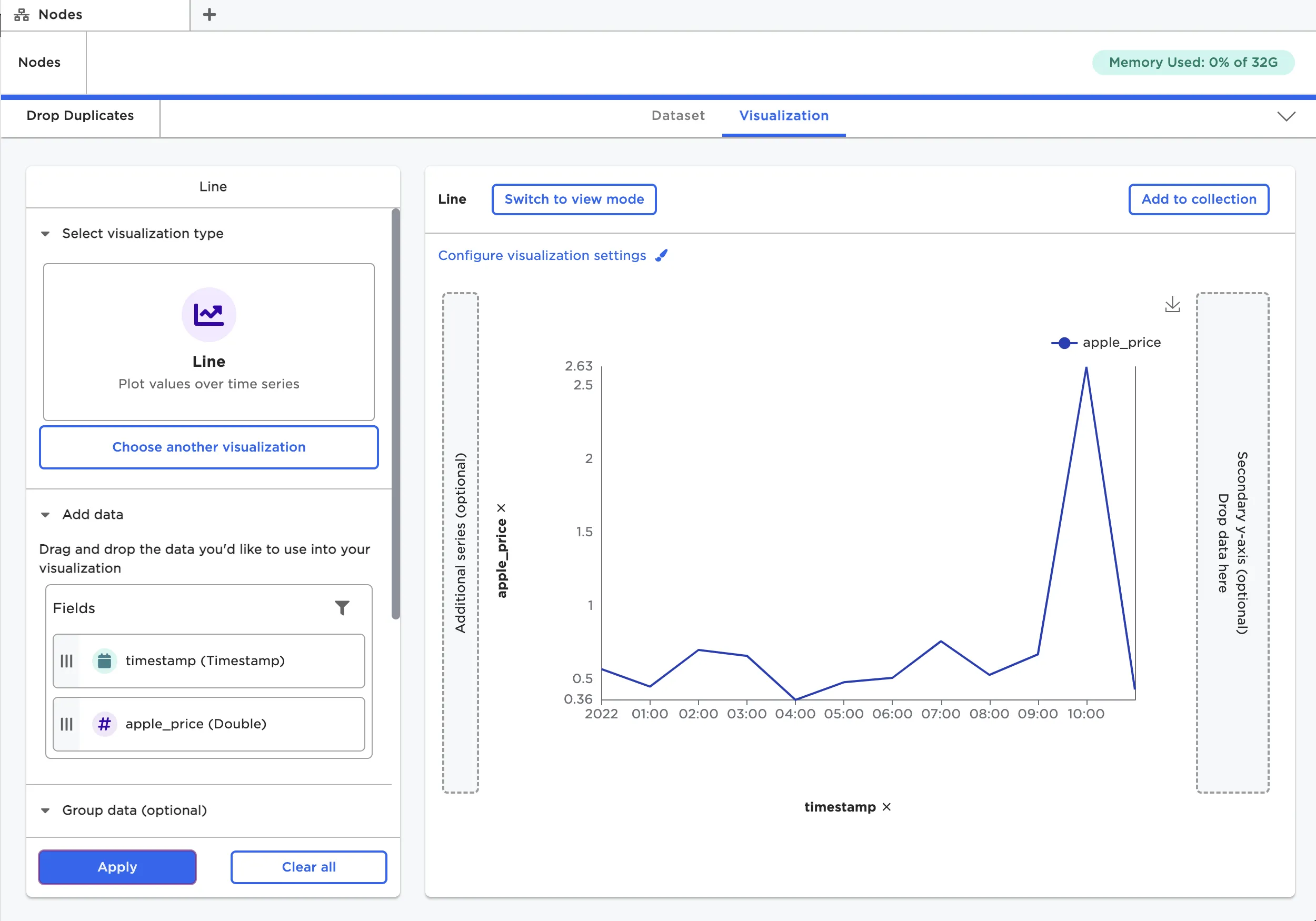Click the timestamp field drag handle
Screen dimensions: 1316x921
(x=66, y=661)
